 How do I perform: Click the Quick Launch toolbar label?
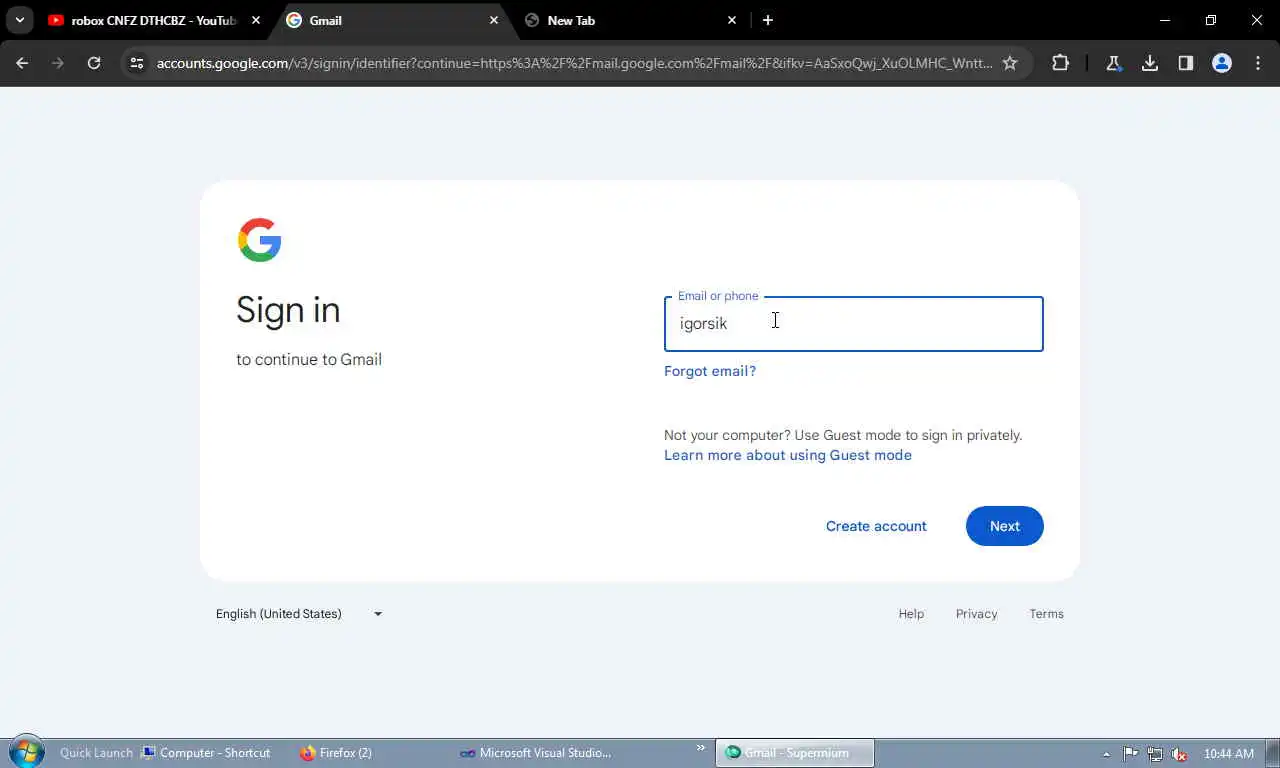96,753
